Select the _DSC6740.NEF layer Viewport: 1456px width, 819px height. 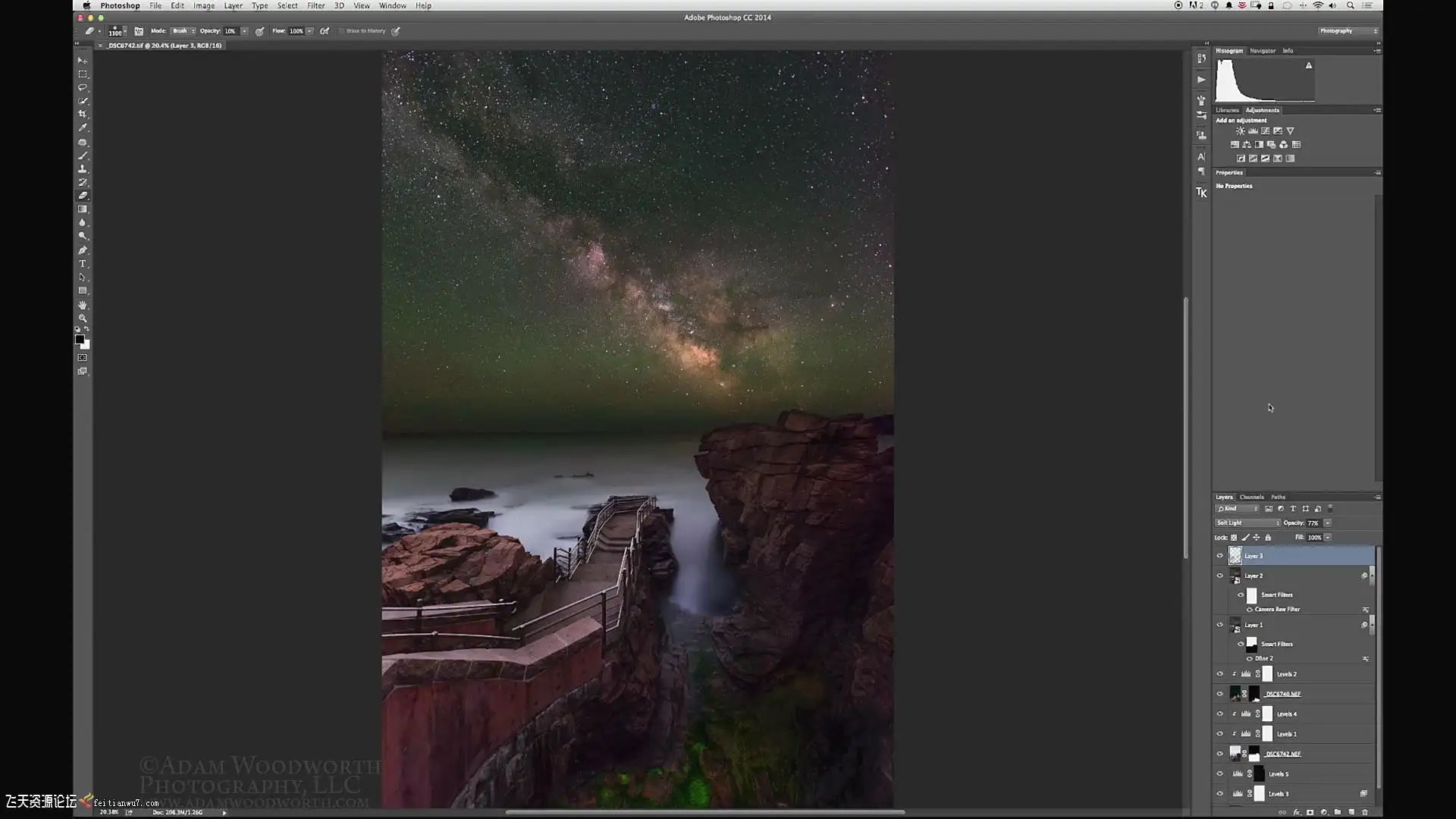pos(1282,694)
